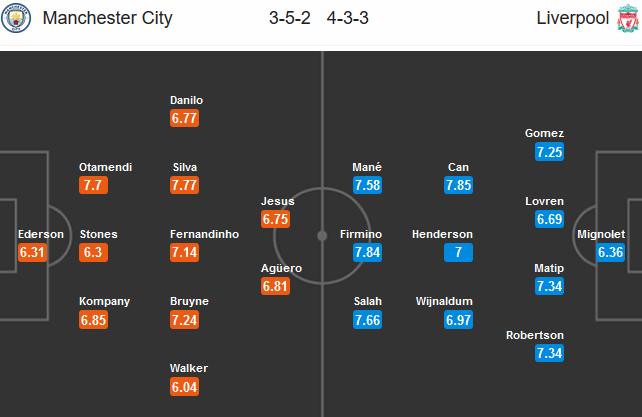Open Jesus player name label
The image size is (642, 417).
pyautogui.click(x=278, y=201)
